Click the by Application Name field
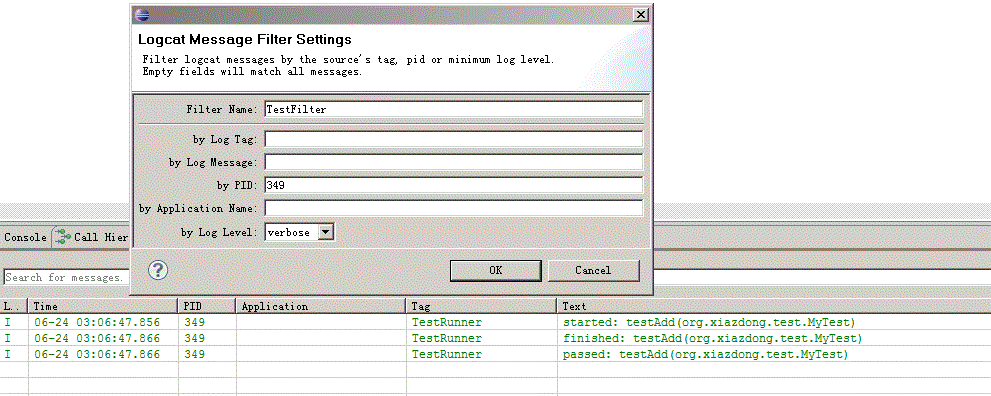 pos(454,208)
